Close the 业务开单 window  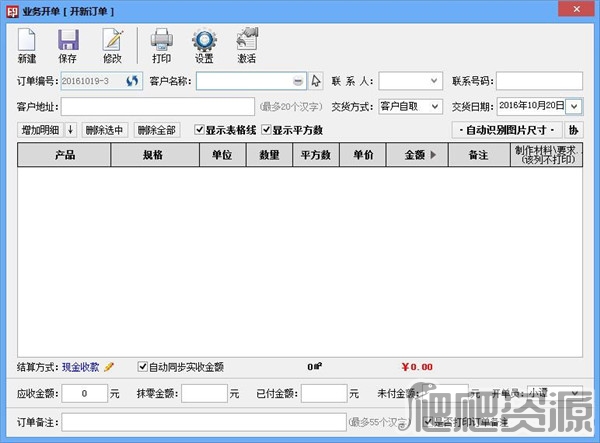(577, 9)
